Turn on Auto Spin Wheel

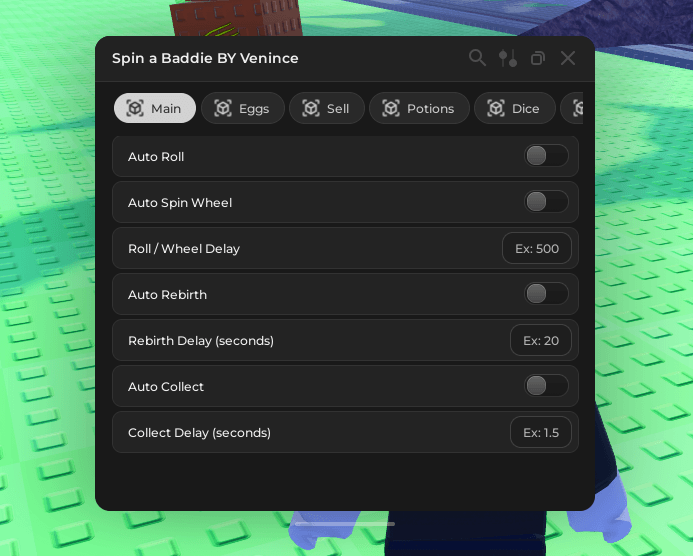click(x=546, y=202)
